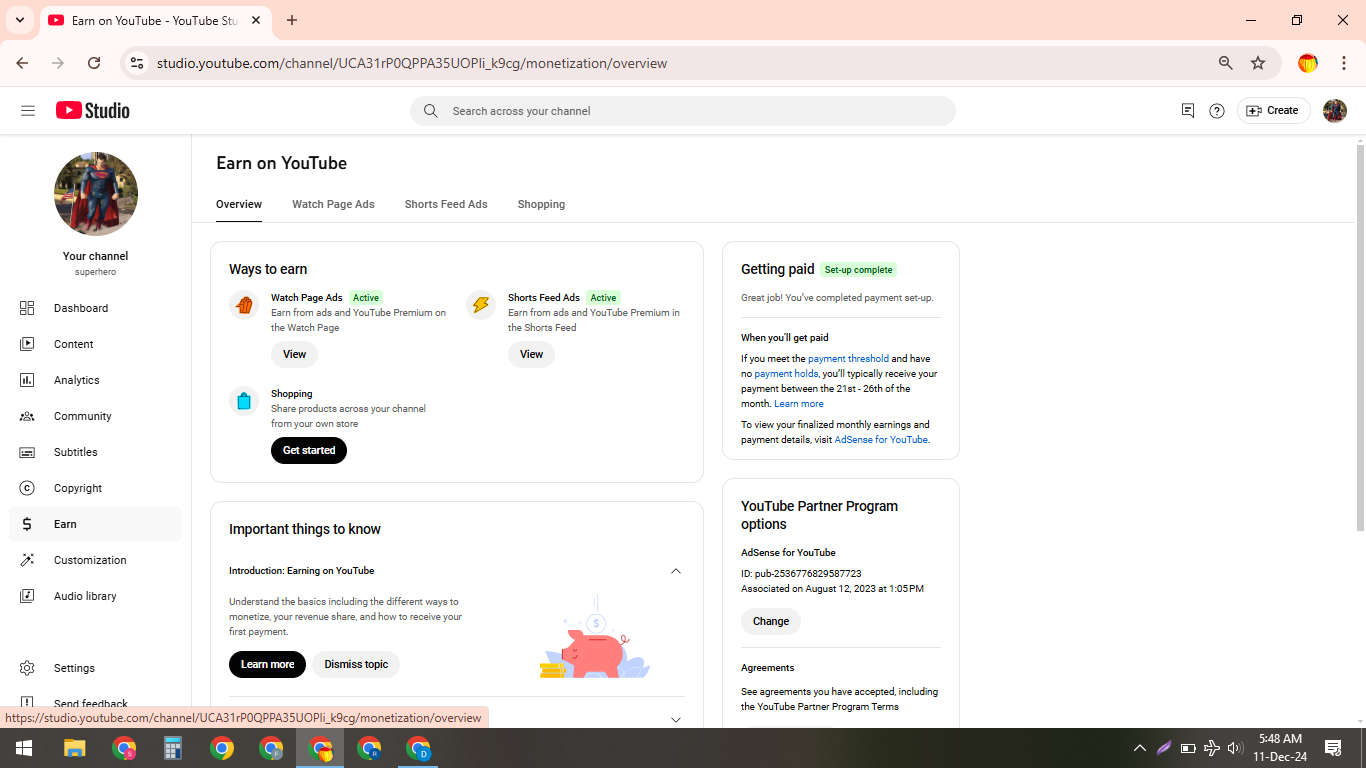Open the Copyright sidebar icon
1366x768 pixels.
27,488
